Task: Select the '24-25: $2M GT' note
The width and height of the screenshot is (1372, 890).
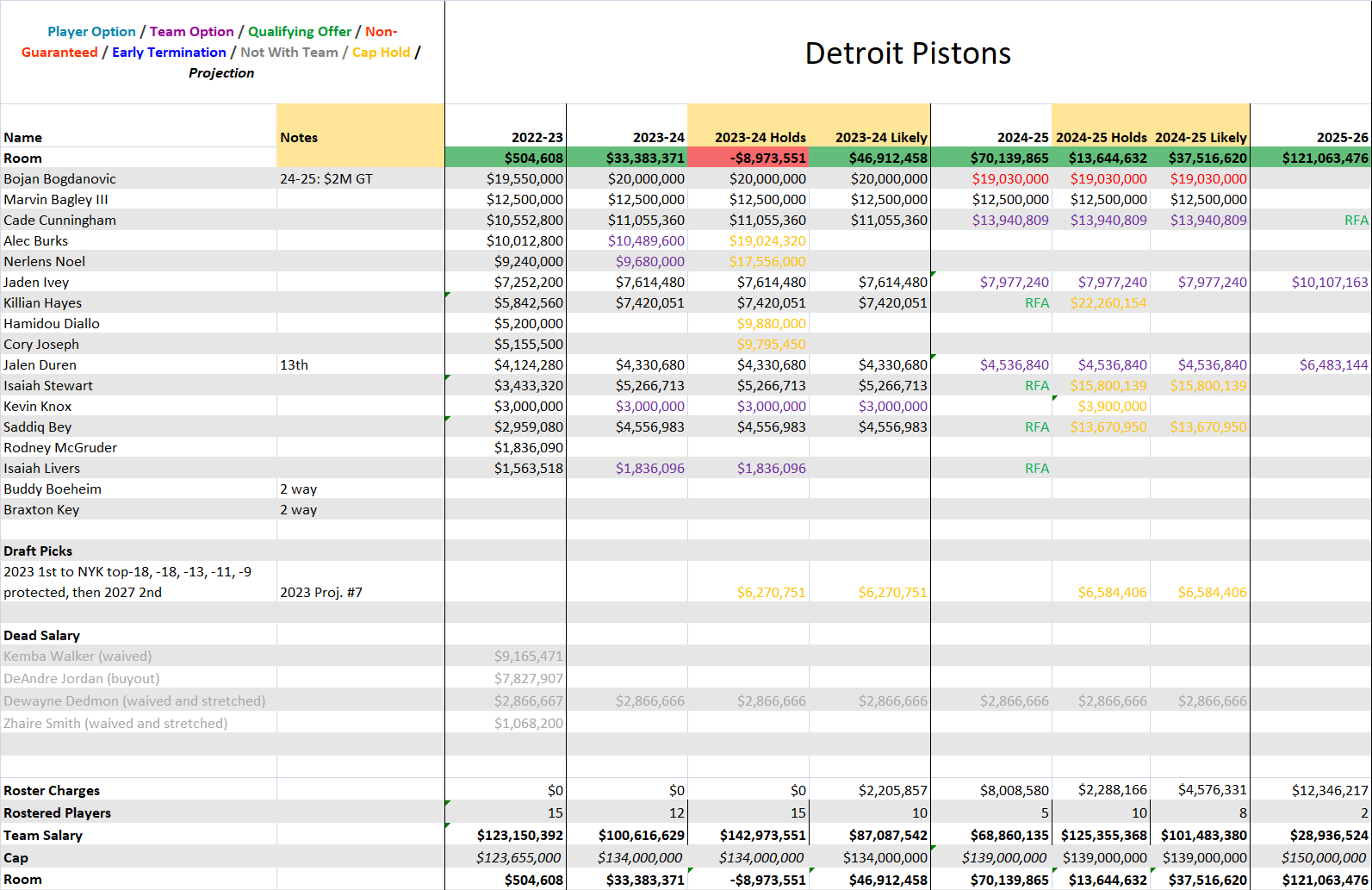Action: (x=326, y=178)
